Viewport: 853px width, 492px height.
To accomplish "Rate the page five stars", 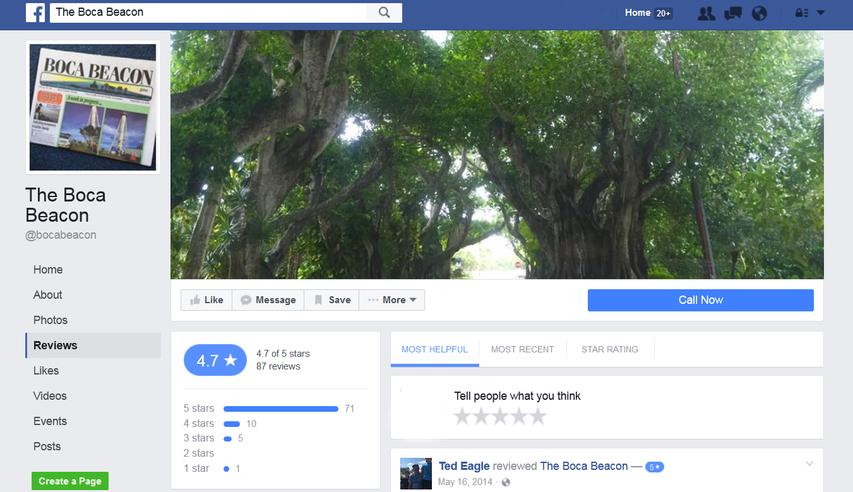I will point(538,416).
